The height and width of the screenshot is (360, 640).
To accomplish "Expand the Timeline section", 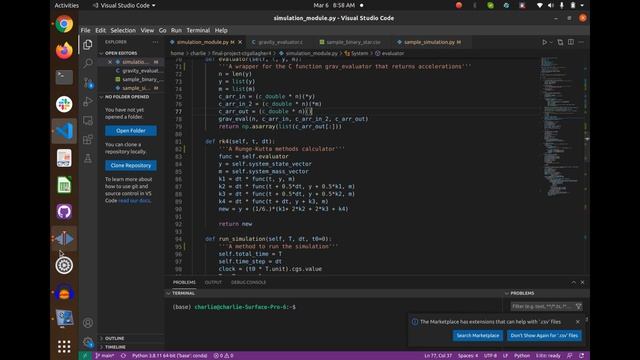I will 116,347.
